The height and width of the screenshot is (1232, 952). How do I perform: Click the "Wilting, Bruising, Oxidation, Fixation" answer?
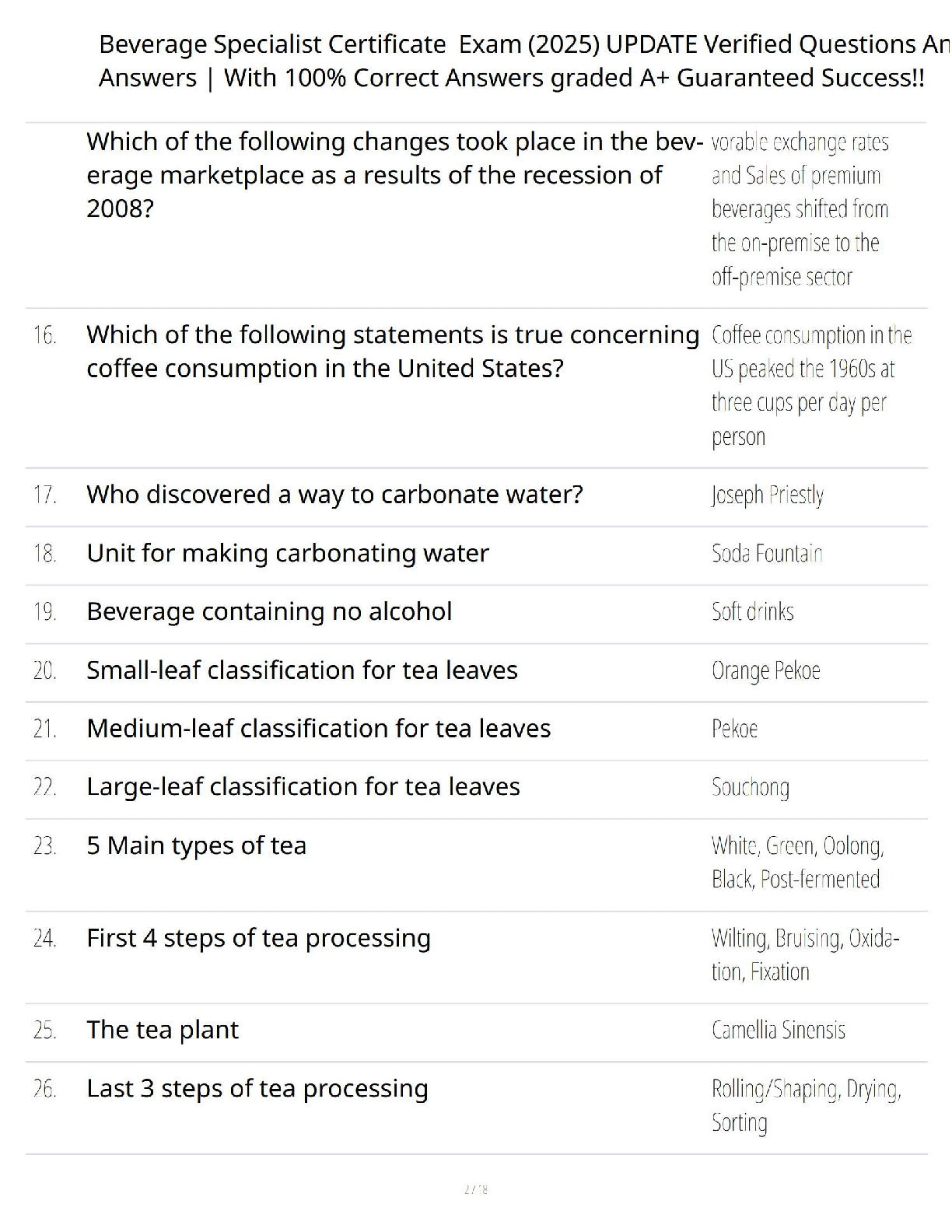click(x=804, y=955)
